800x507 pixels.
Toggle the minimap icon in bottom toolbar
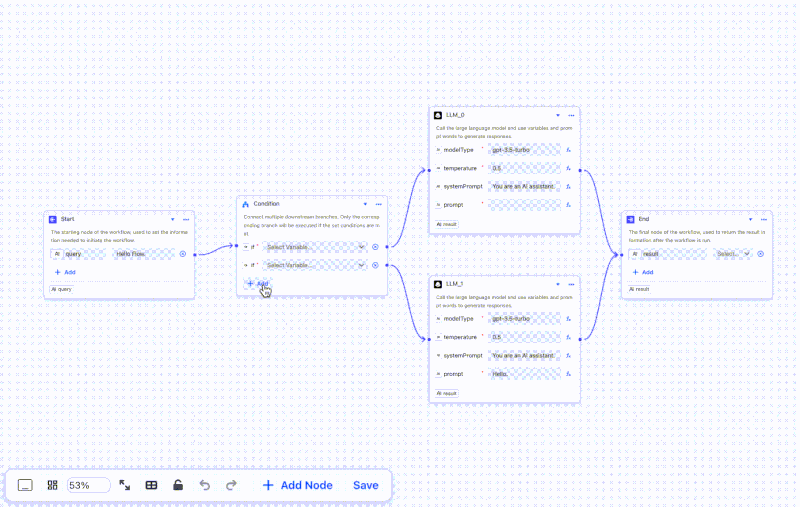[25, 485]
